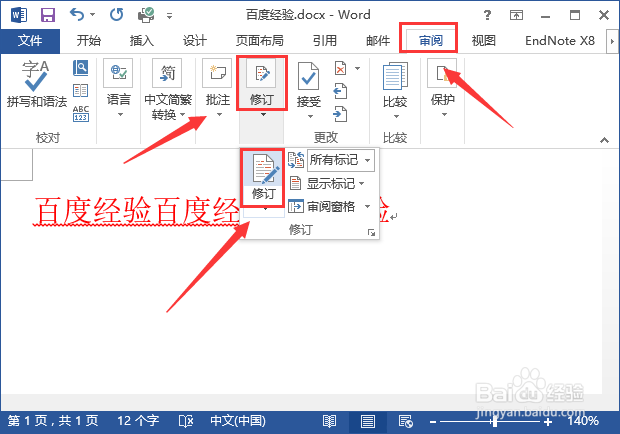Screen dimensions: 620x434
Task: Switch to the 设计 tab
Action: (x=195, y=41)
